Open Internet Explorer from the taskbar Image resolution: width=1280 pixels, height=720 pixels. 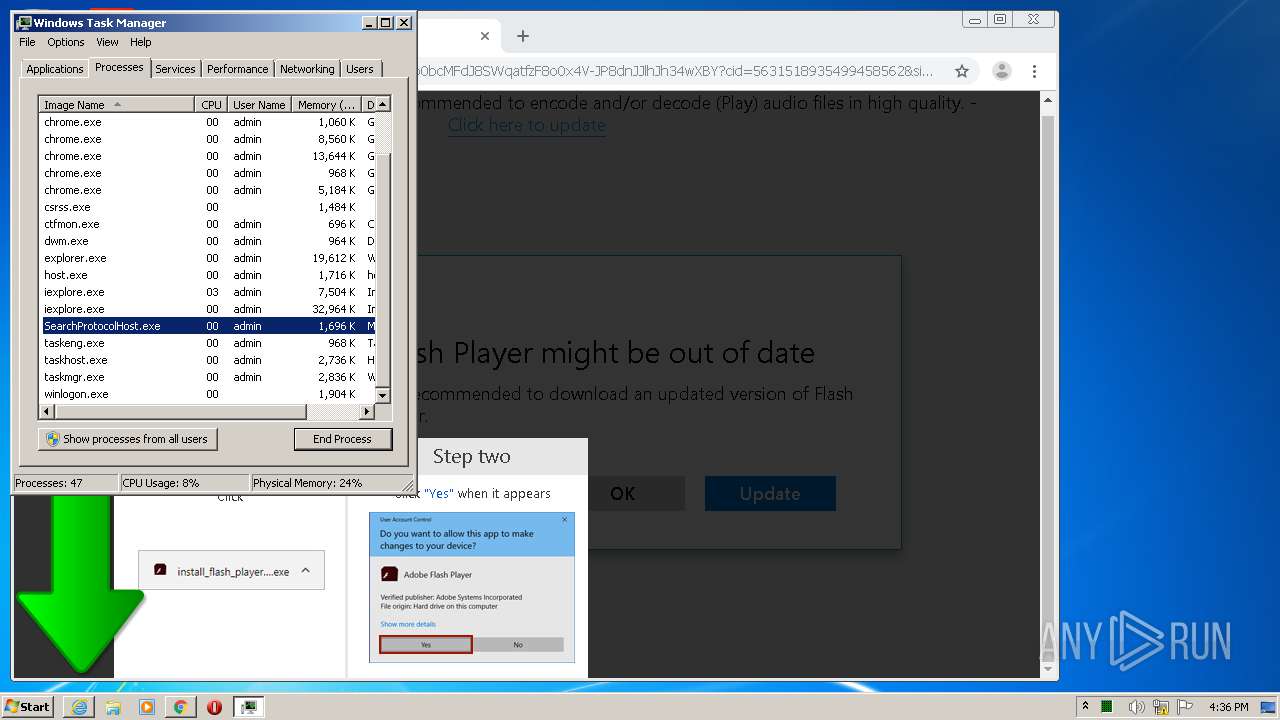[80, 707]
